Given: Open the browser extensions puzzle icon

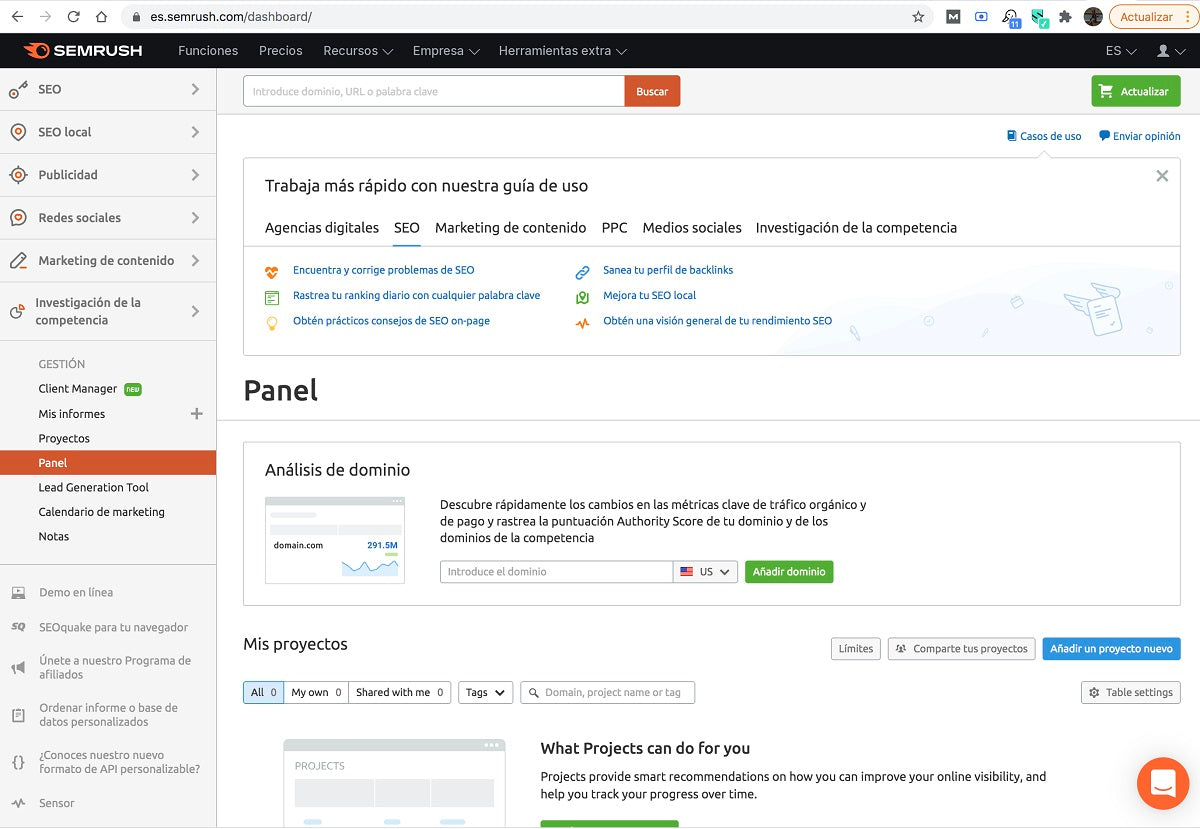Looking at the screenshot, I should [x=1065, y=17].
